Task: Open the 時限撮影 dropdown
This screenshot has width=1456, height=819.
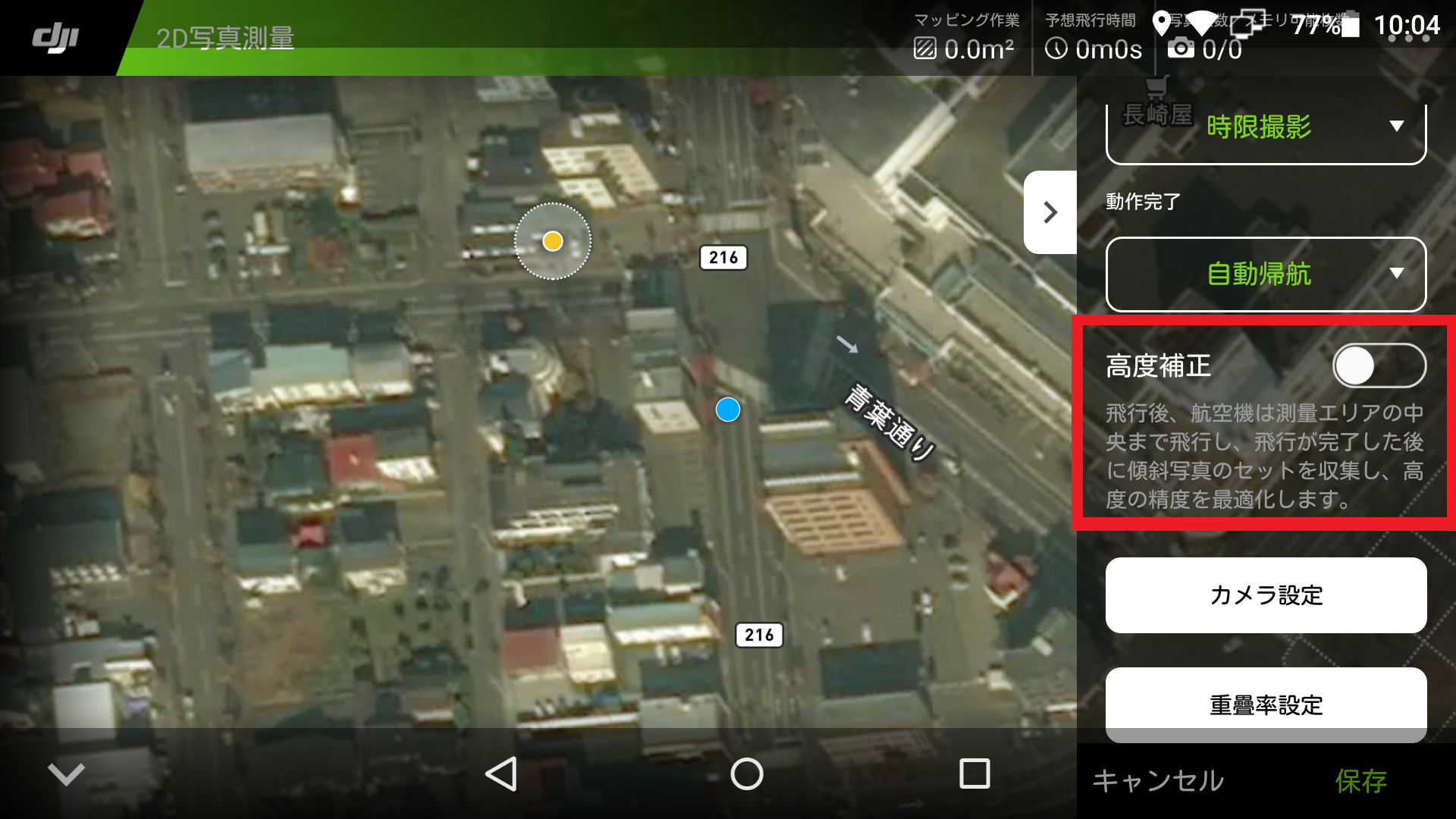Action: click(x=1266, y=127)
